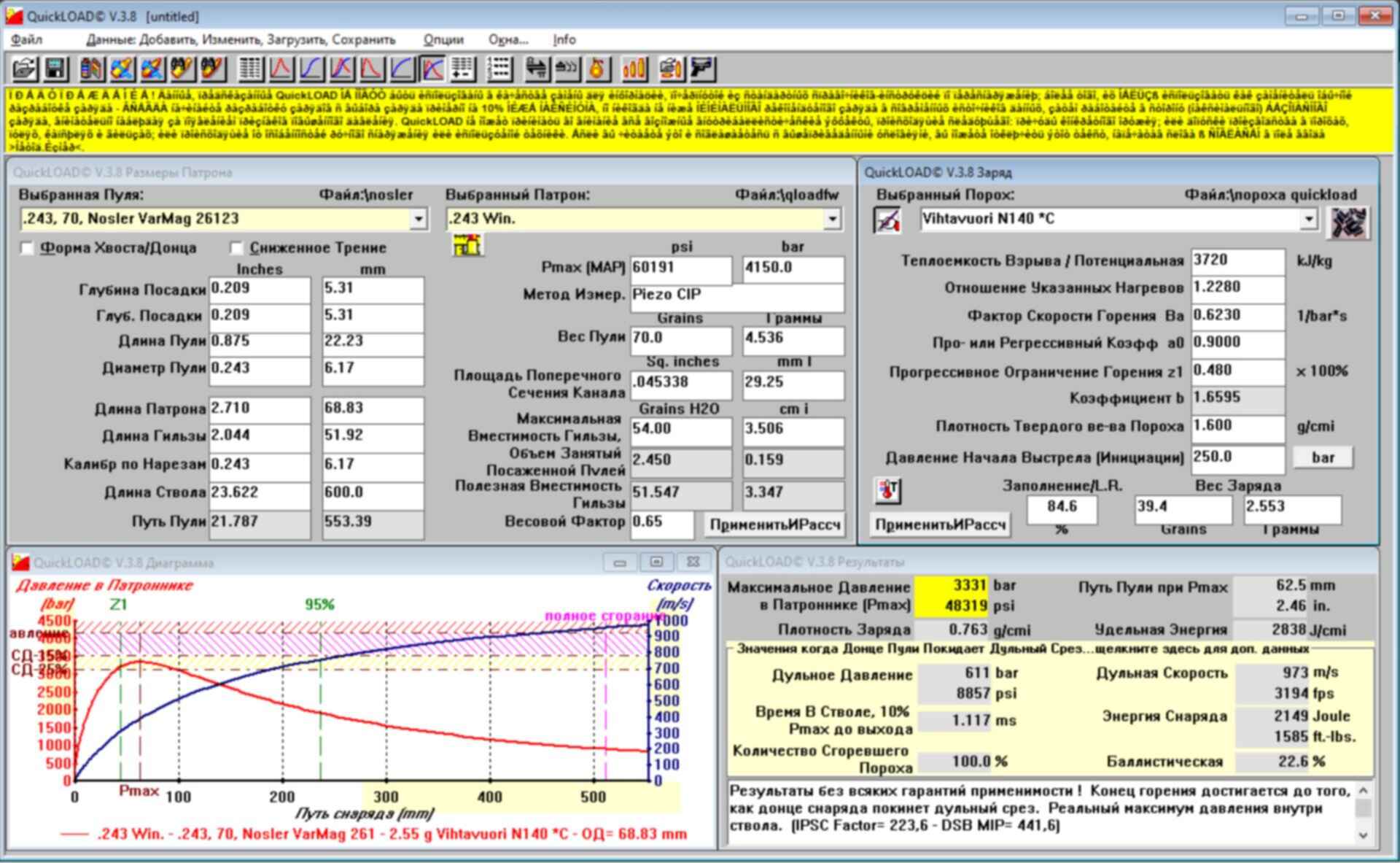Image resolution: width=1400 pixels, height=863 pixels.
Task: Click the Теплоемкость Взрыва field 3720
Action: [x=1238, y=262]
